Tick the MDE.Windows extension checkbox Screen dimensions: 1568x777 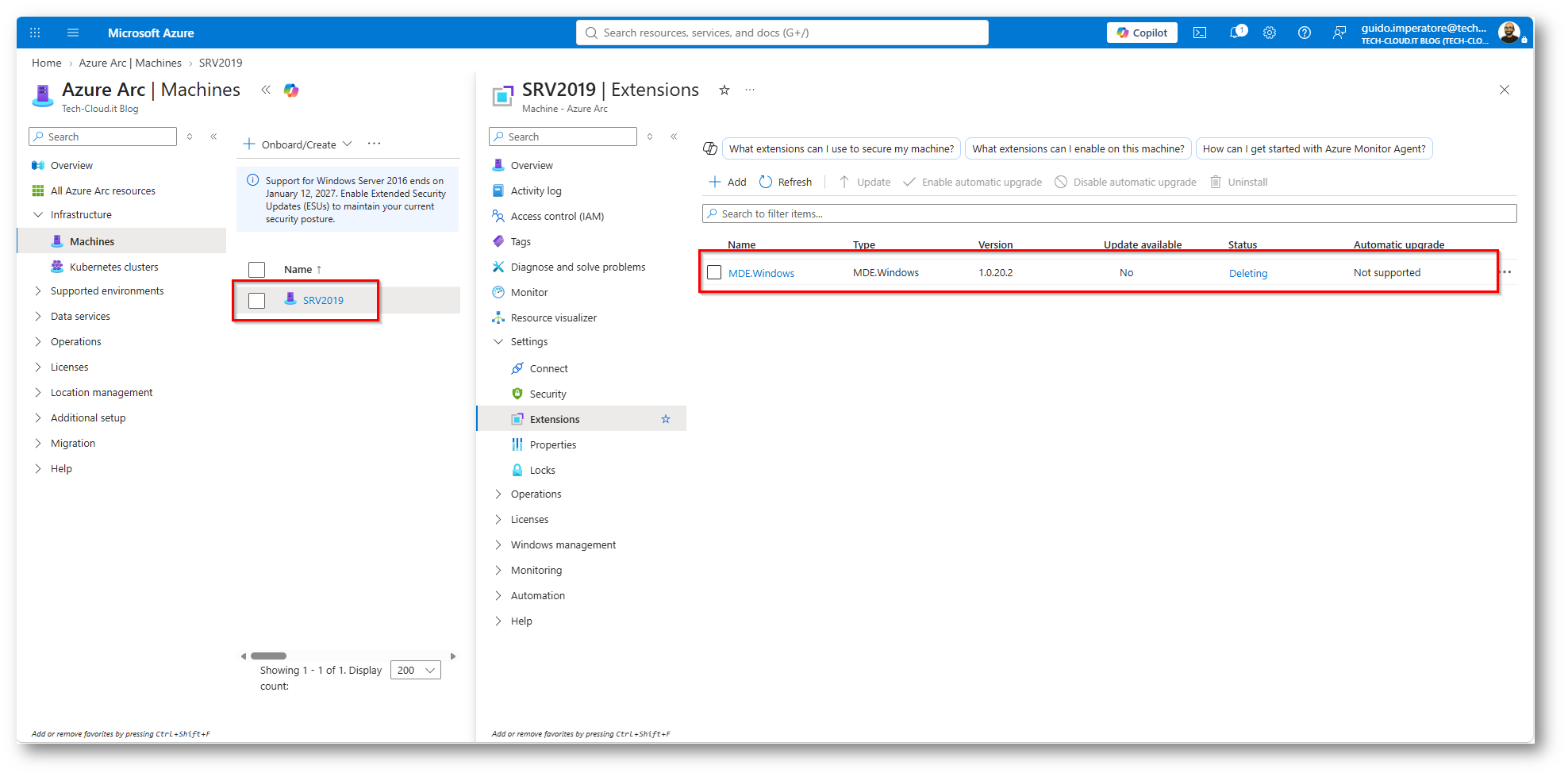coord(714,272)
